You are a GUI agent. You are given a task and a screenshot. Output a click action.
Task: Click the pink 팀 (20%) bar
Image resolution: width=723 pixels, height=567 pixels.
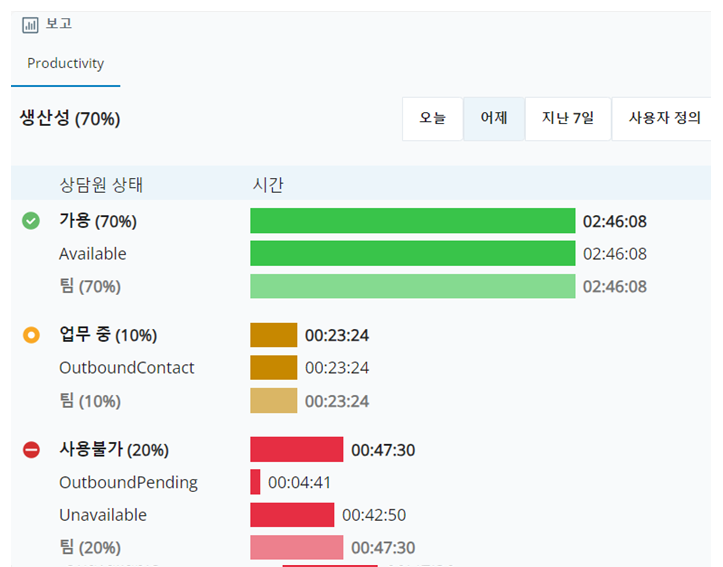[x=297, y=547]
